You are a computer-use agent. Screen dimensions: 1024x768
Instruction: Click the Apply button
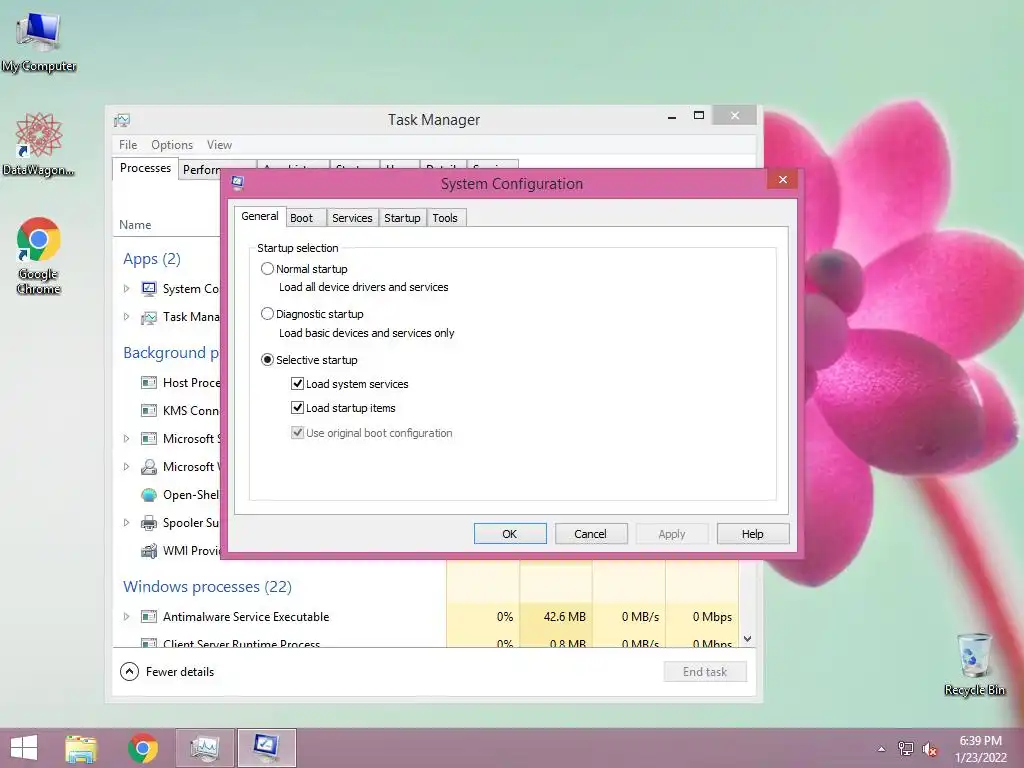pos(672,534)
